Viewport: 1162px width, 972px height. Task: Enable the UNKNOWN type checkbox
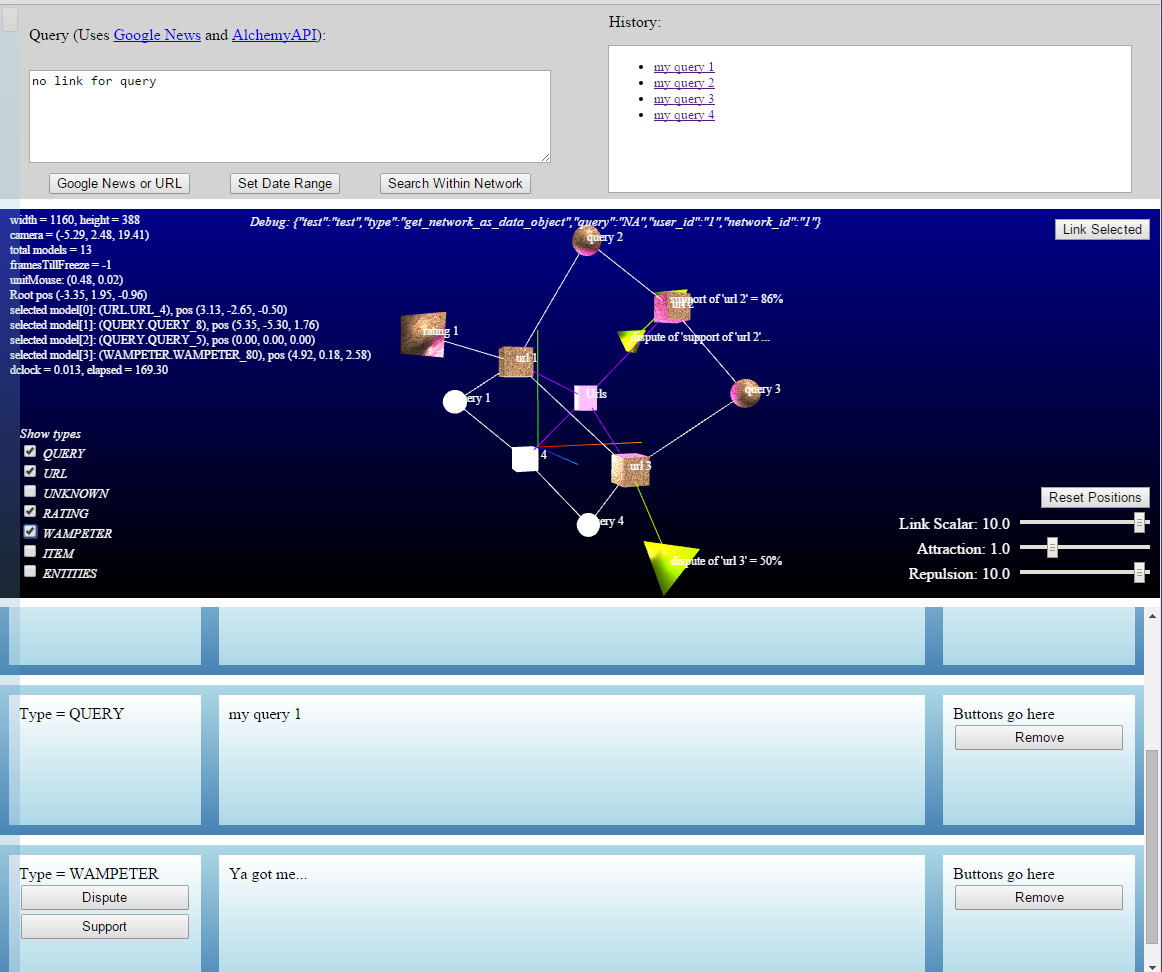coord(30,492)
